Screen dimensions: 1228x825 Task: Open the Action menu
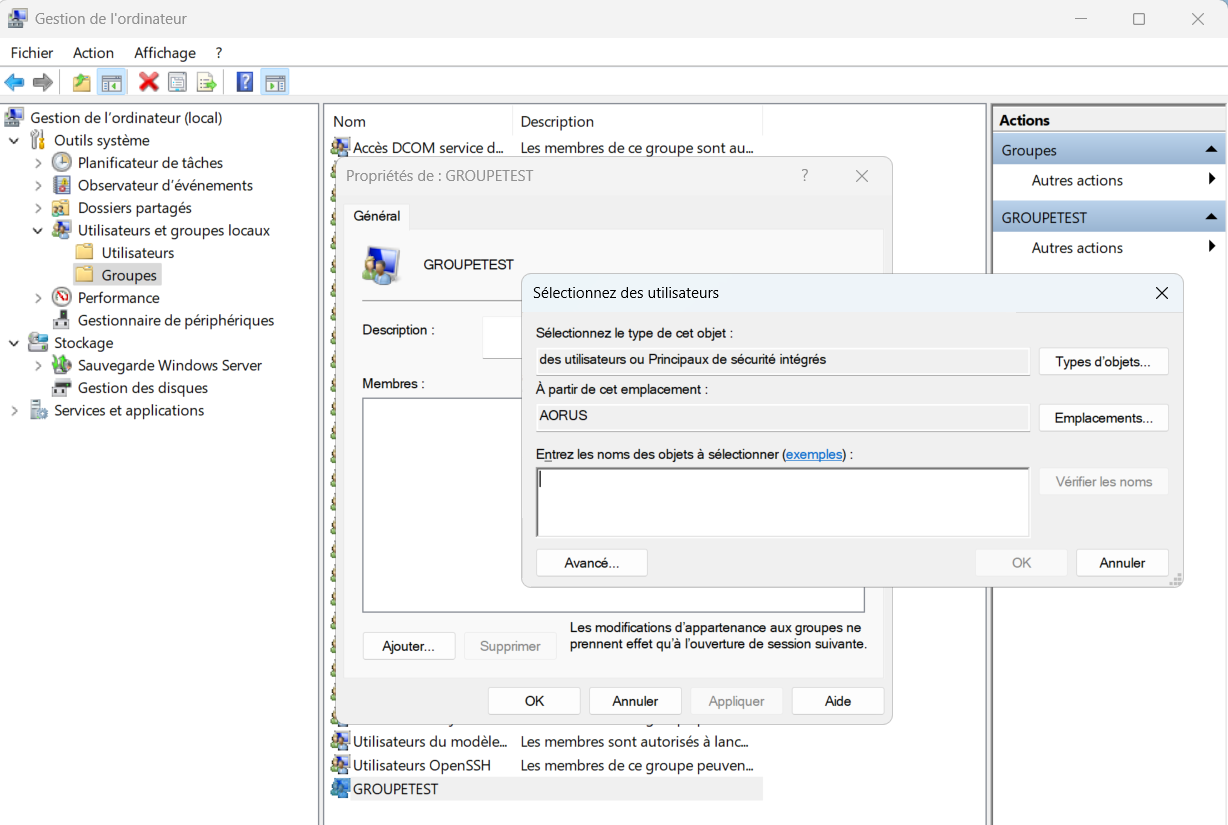[x=93, y=53]
